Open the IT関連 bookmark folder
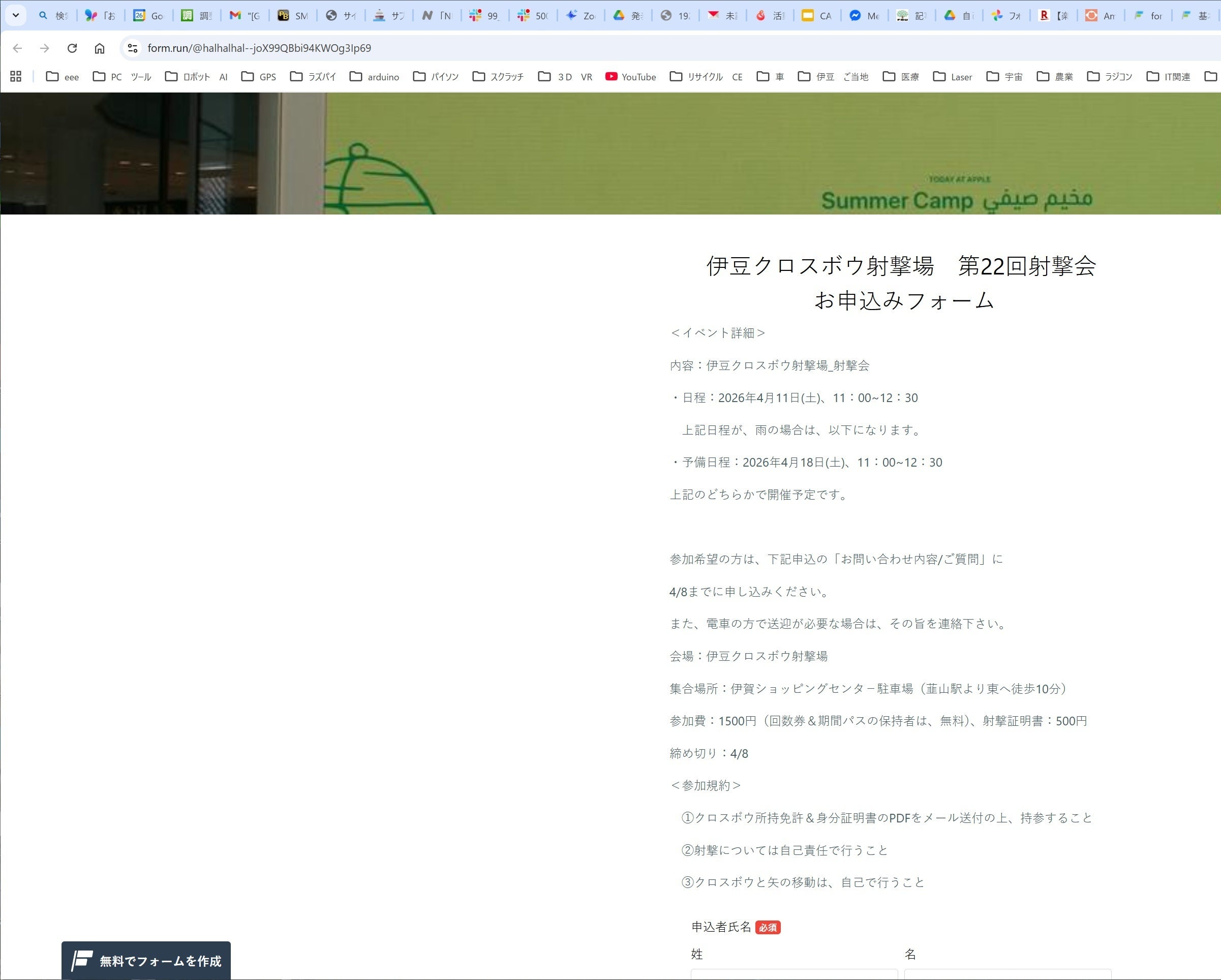Viewport: 1221px width, 980px height. click(x=1168, y=76)
